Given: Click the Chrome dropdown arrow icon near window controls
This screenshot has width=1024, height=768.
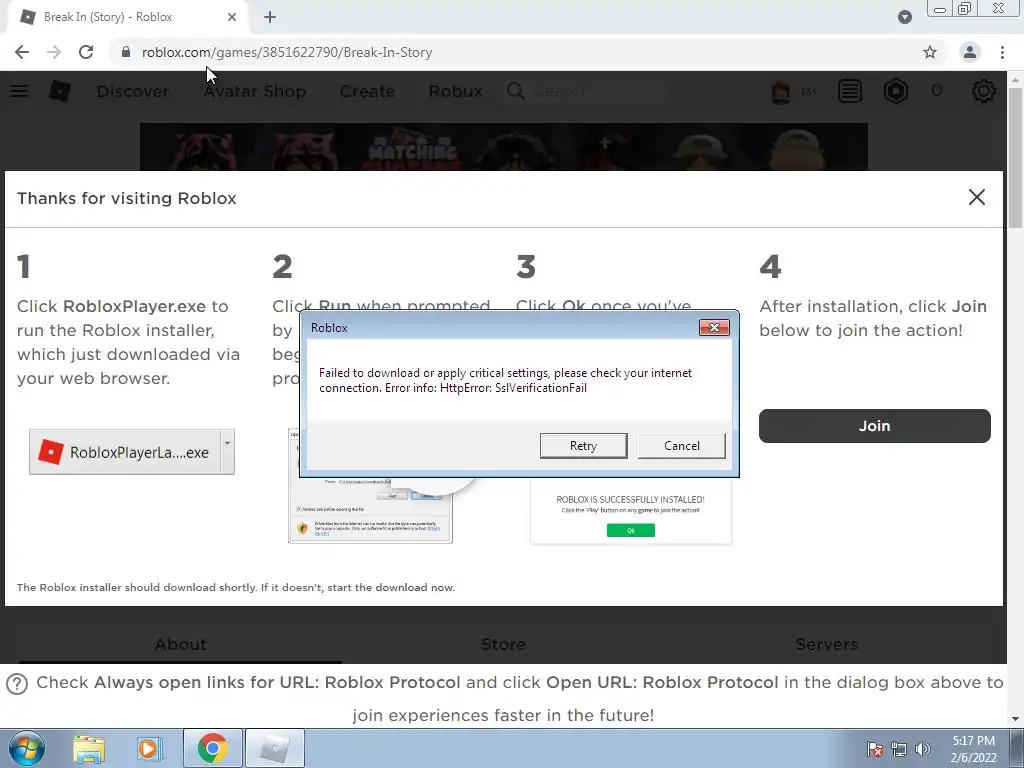Looking at the screenshot, I should (904, 17).
